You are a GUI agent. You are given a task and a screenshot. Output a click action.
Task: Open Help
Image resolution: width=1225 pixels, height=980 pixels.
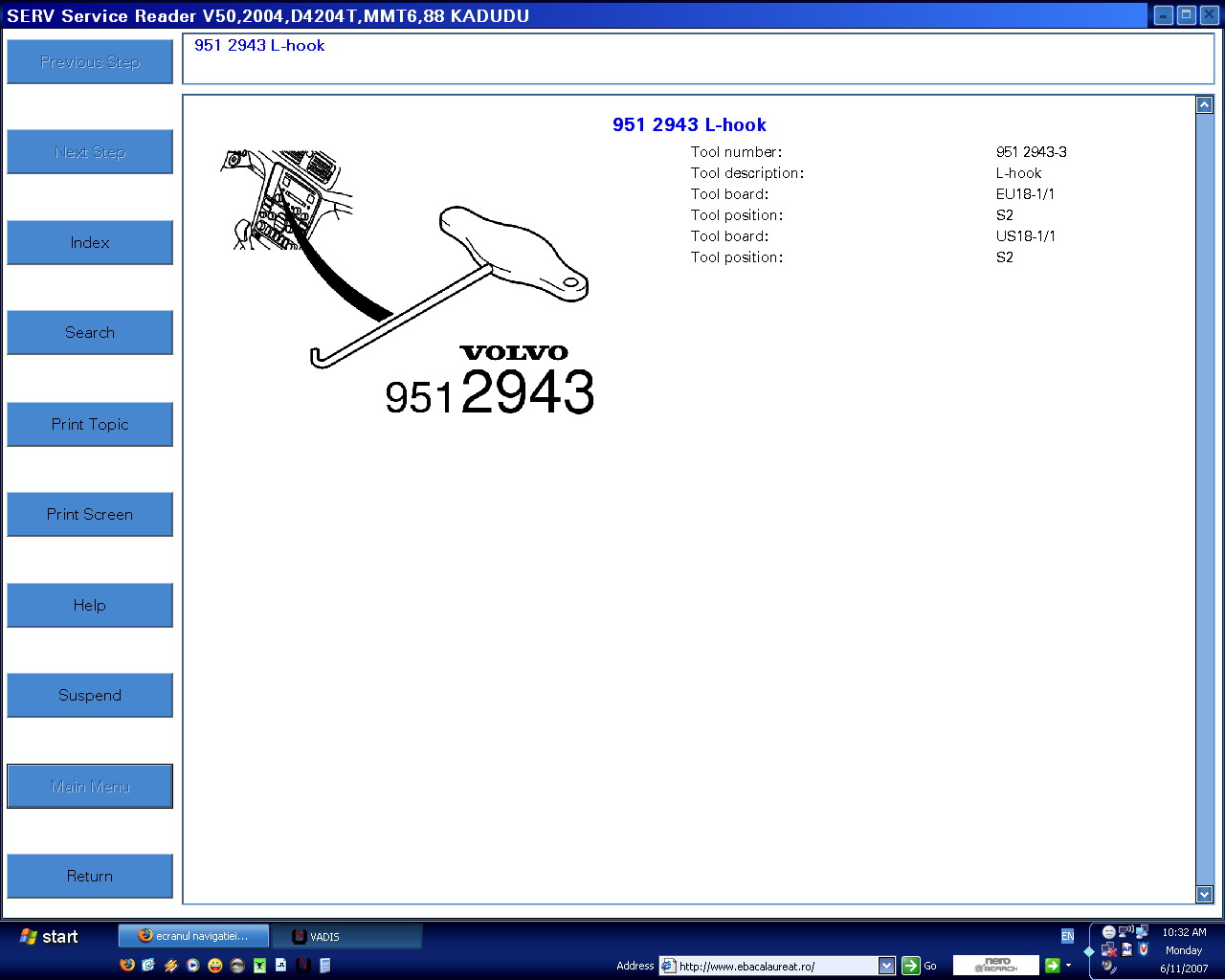(x=90, y=605)
